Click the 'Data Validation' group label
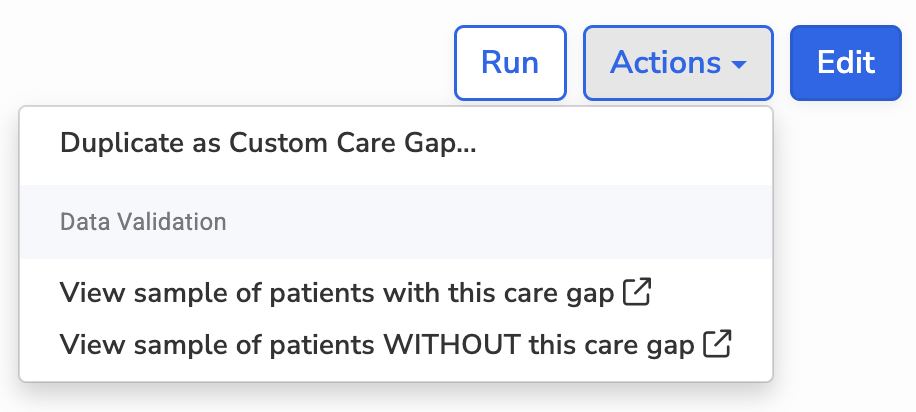Viewport: 916px width, 412px height. (x=143, y=221)
